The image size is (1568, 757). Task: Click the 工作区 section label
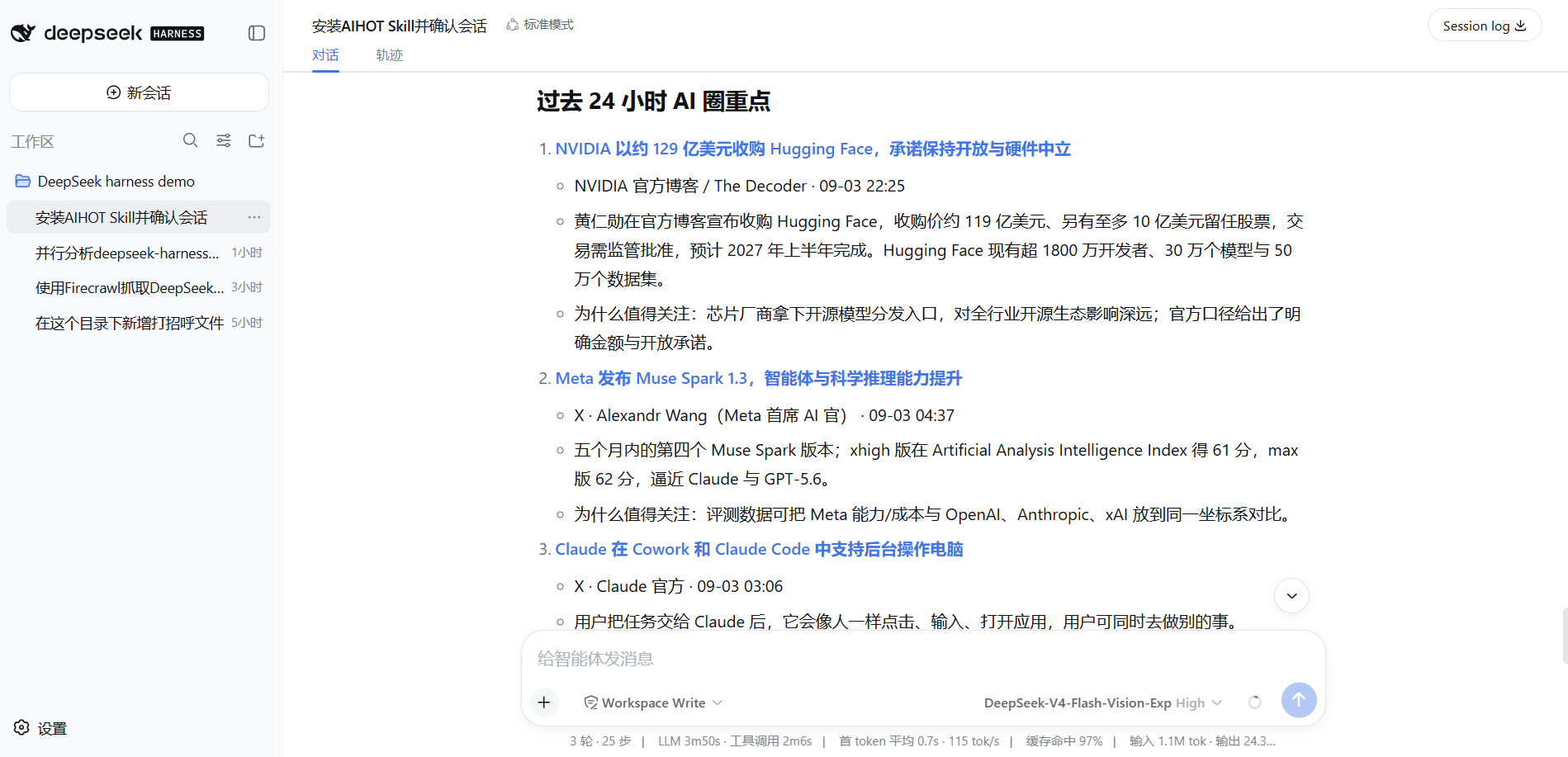pos(32,141)
